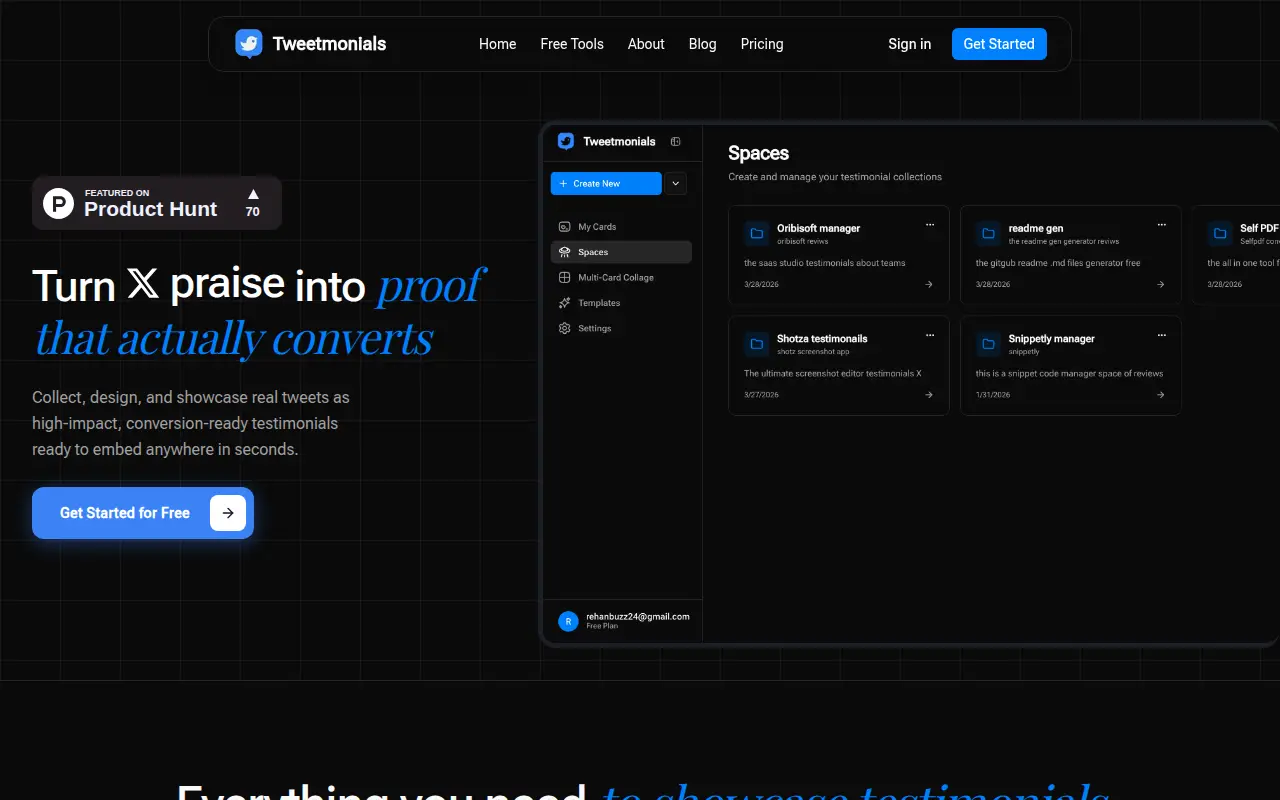Screen dimensions: 1280x800
Task: Click the Oribisoft manager title
Action: [819, 228]
